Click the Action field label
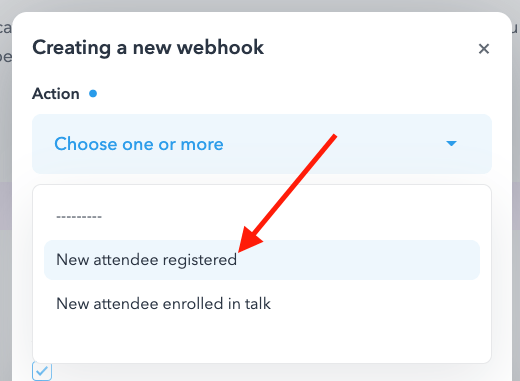The image size is (520, 381). tap(56, 94)
